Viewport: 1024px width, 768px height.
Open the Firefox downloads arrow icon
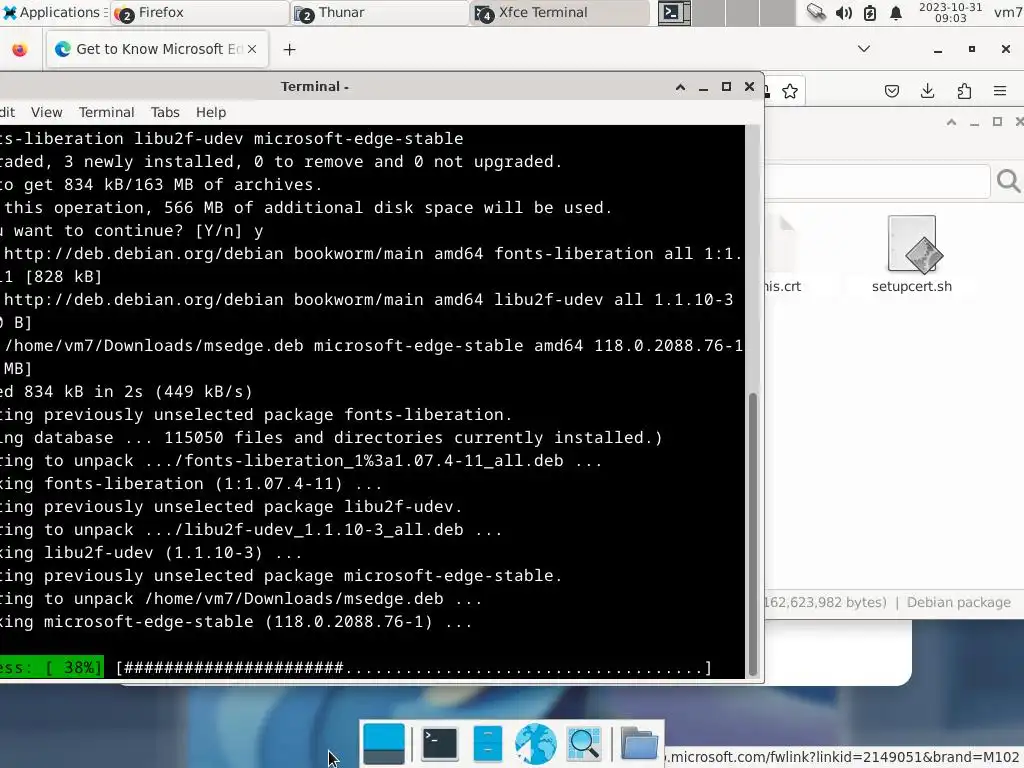927,91
